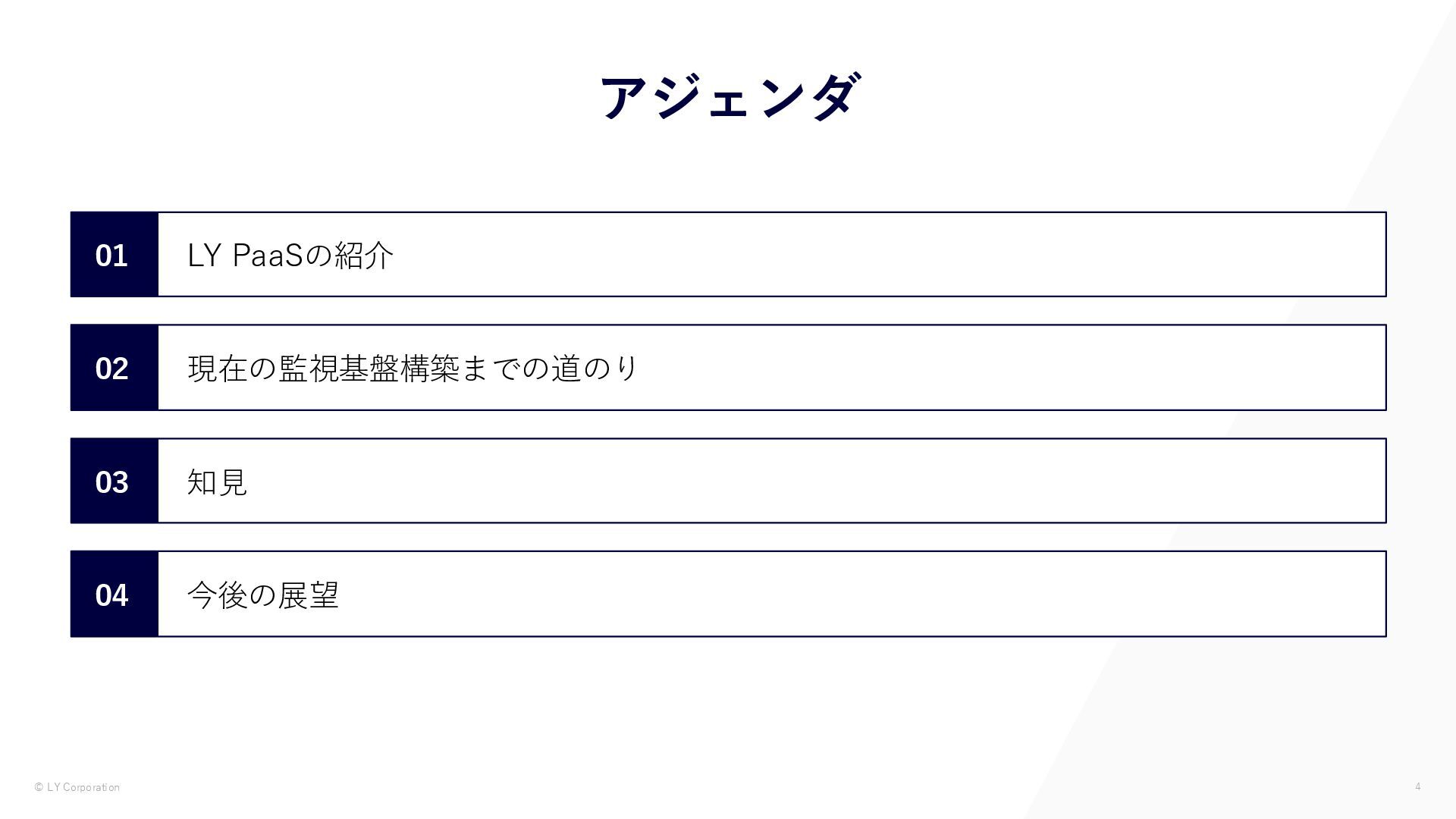Click the word Corporation in the footer

(91, 787)
